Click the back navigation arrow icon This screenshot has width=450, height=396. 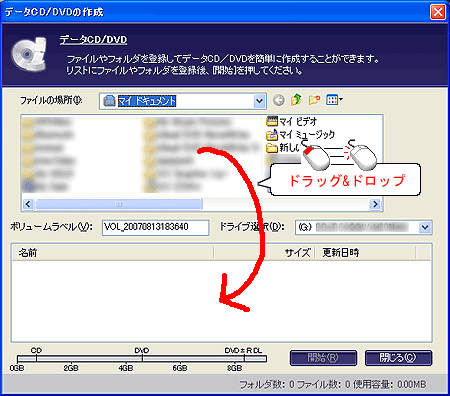(279, 100)
